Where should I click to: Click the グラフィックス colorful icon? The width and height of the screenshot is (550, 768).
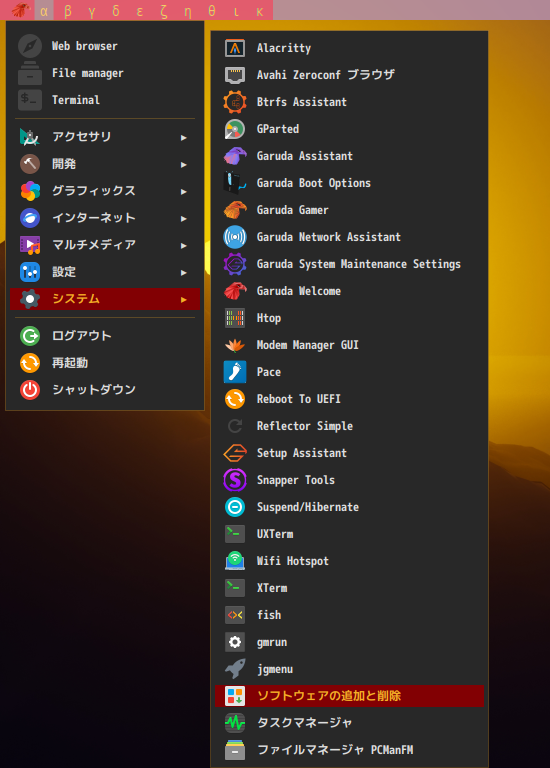(x=30, y=191)
